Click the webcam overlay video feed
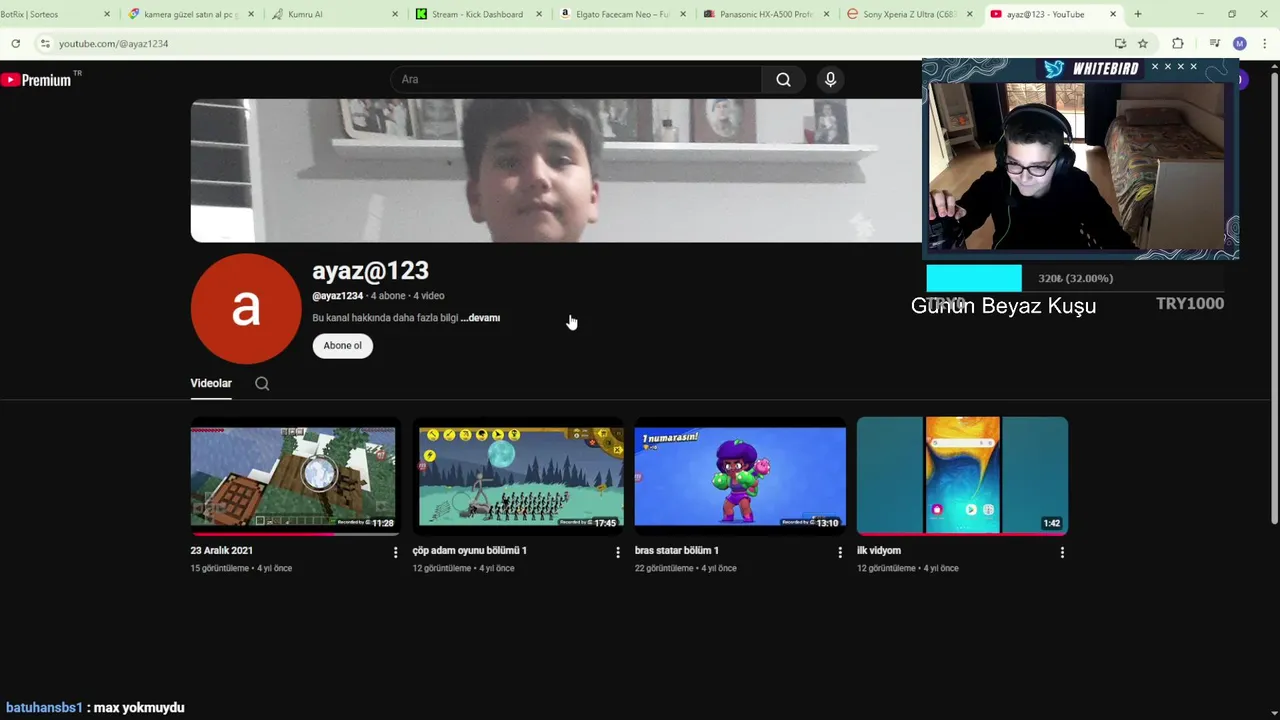Viewport: 1280px width, 720px height. click(1077, 165)
